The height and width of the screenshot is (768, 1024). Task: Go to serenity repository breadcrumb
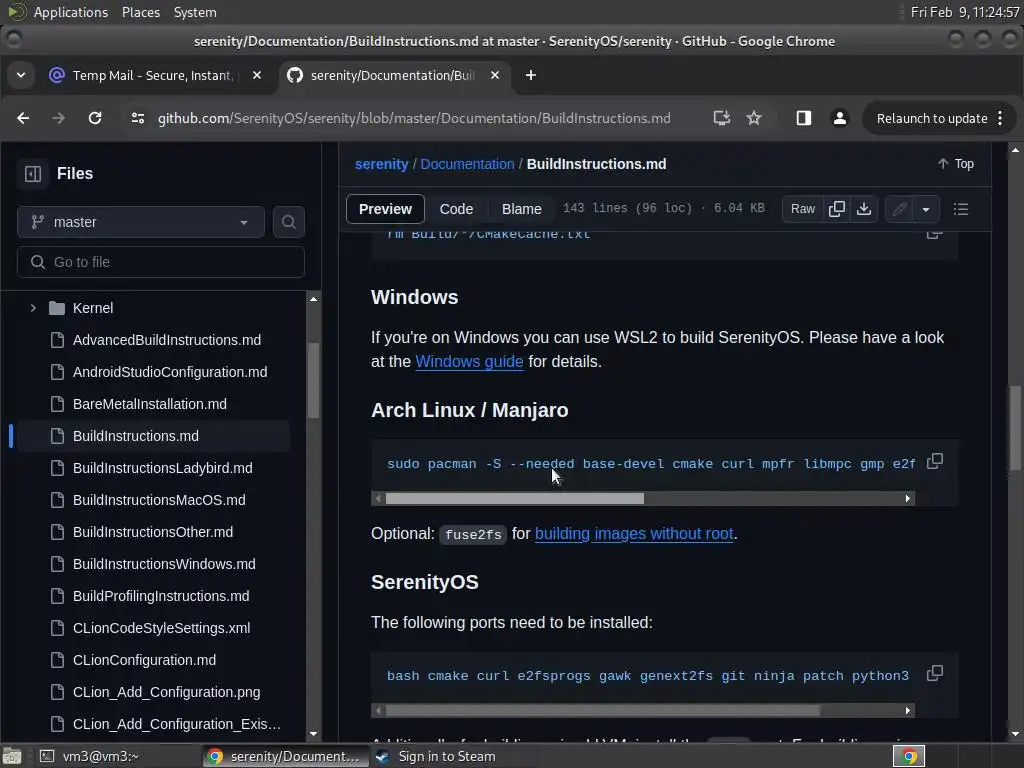click(381, 164)
